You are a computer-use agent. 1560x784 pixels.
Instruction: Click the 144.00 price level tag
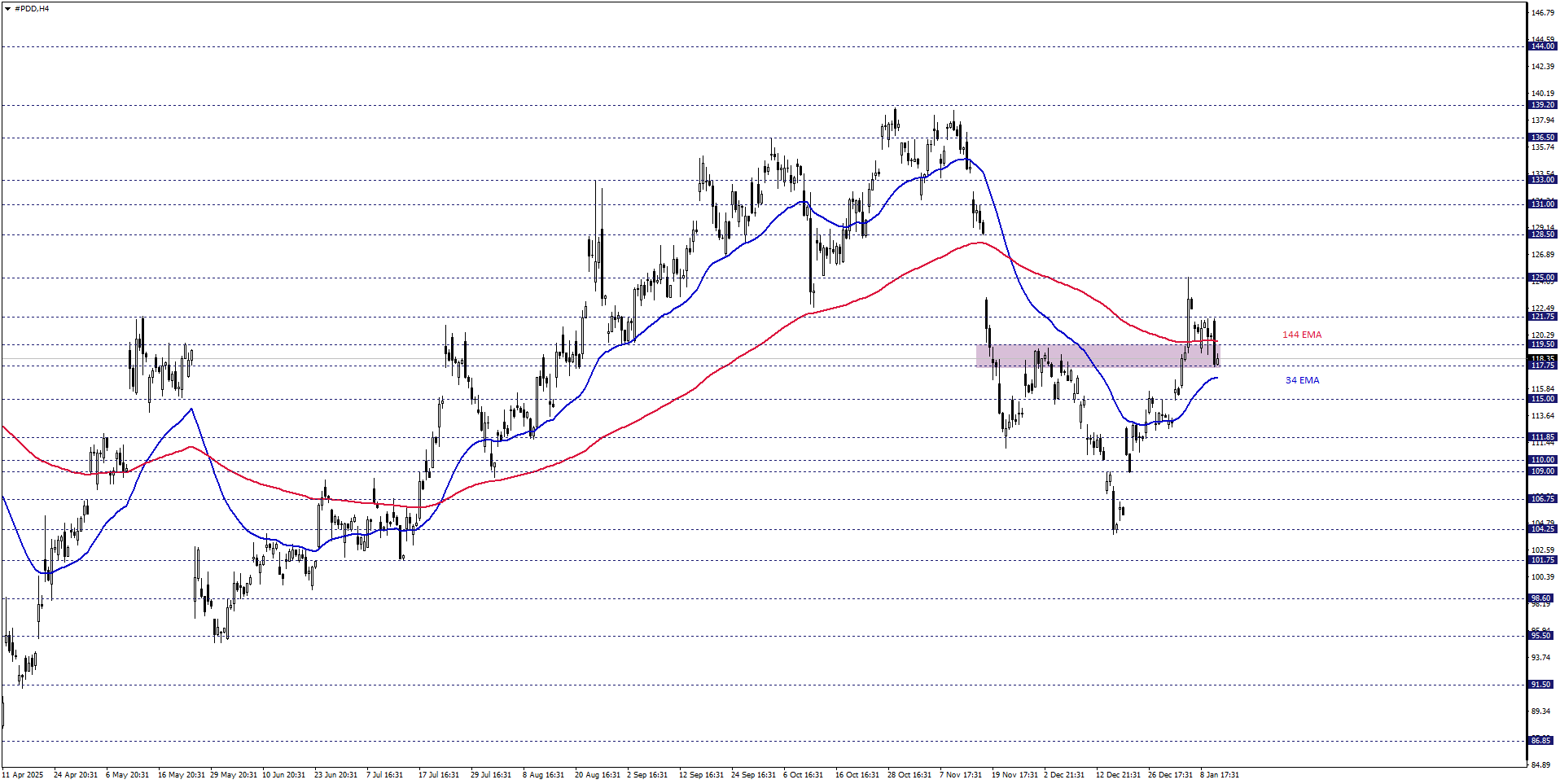1541,47
